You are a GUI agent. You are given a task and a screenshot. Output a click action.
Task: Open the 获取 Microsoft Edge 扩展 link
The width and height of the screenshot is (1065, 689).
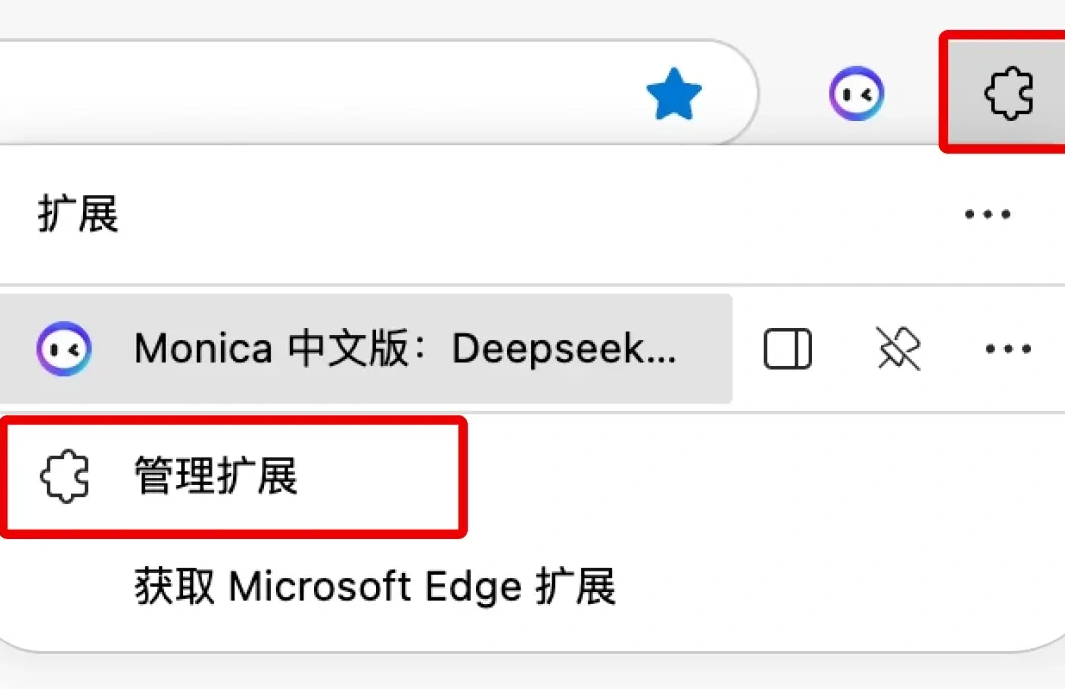pos(375,586)
